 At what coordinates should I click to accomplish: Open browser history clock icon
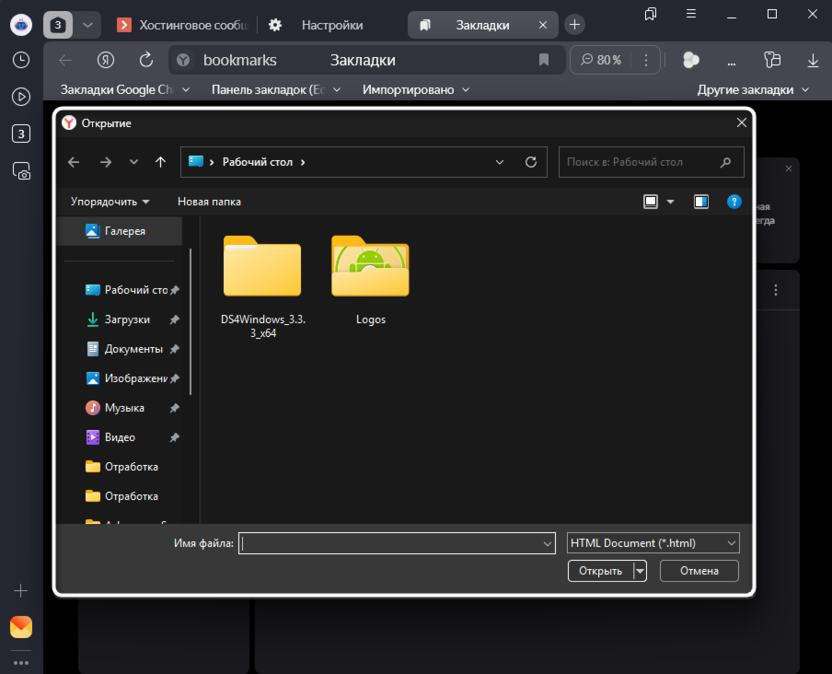point(21,60)
